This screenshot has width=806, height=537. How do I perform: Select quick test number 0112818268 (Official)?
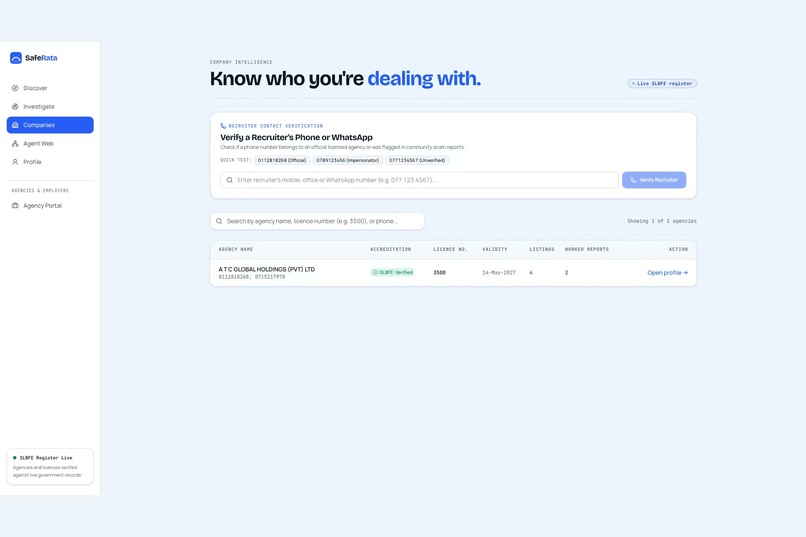tap(282, 160)
